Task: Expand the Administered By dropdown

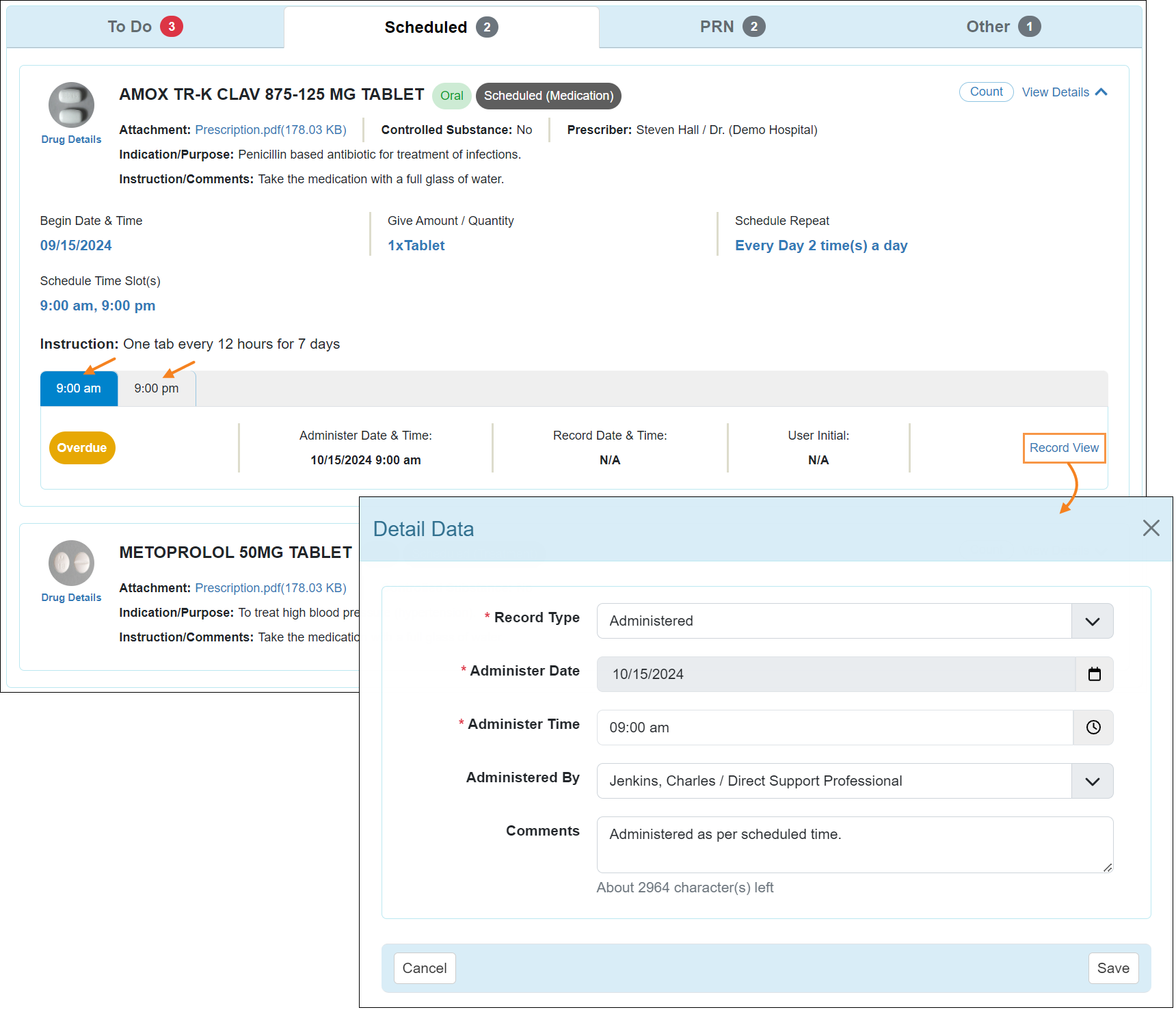Action: (1092, 781)
